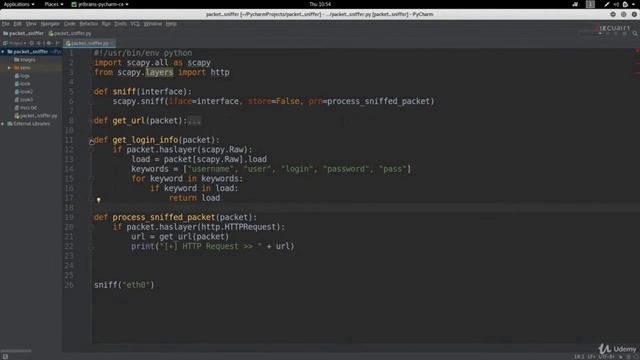Expand the folded get_url function body
The width and height of the screenshot is (640, 360).
pos(194,121)
